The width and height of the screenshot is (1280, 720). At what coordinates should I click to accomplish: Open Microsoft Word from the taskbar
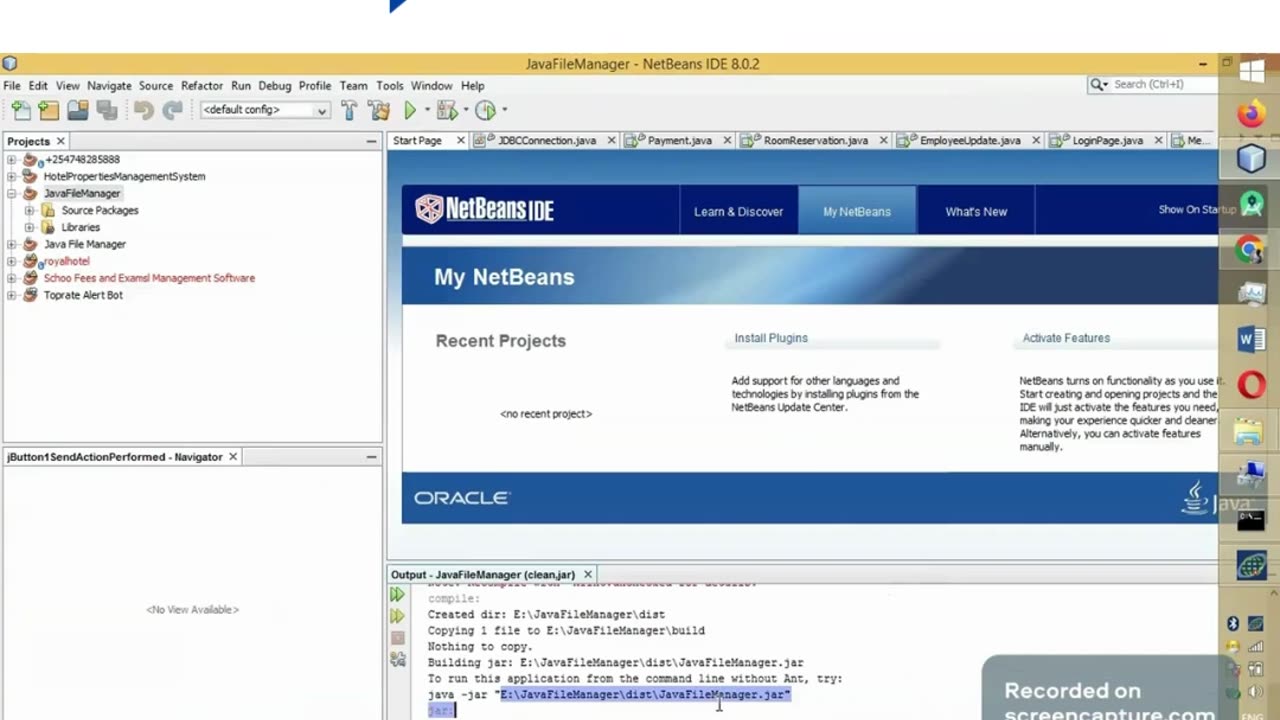pos(1250,340)
